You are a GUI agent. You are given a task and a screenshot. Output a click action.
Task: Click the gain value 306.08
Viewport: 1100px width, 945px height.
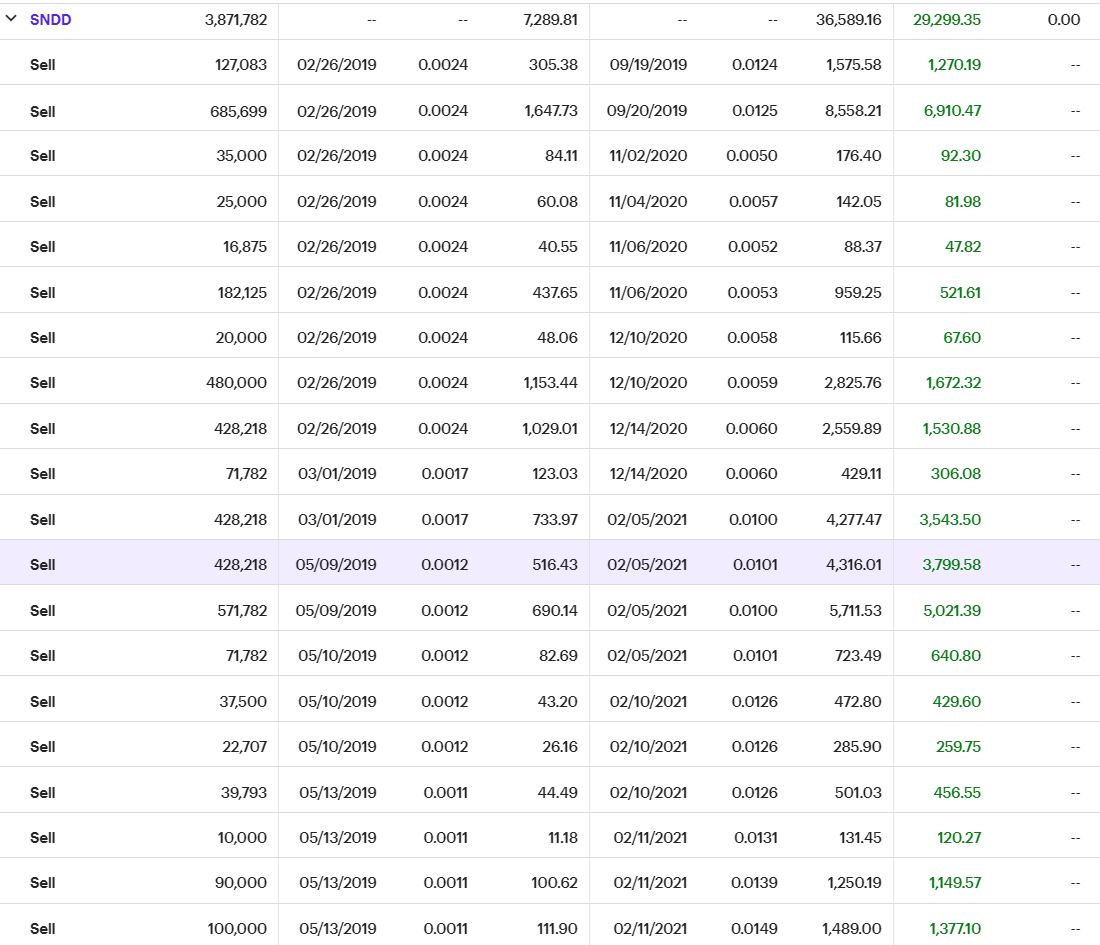(955, 474)
